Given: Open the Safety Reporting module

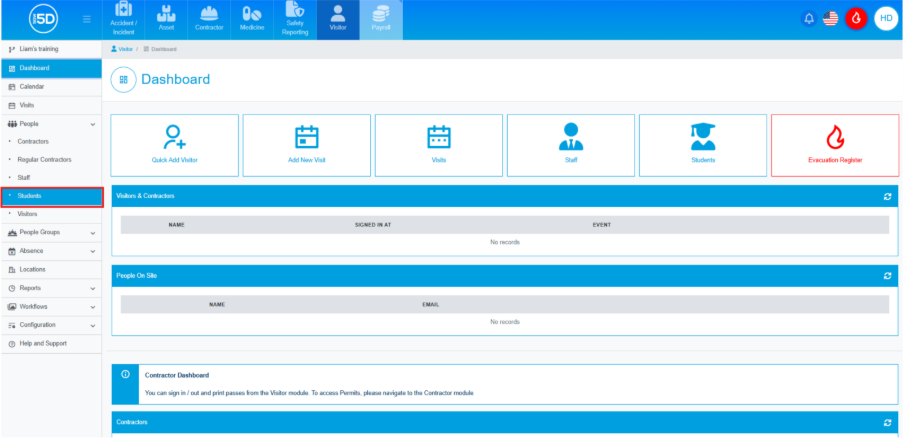Looking at the screenshot, I should (295, 20).
